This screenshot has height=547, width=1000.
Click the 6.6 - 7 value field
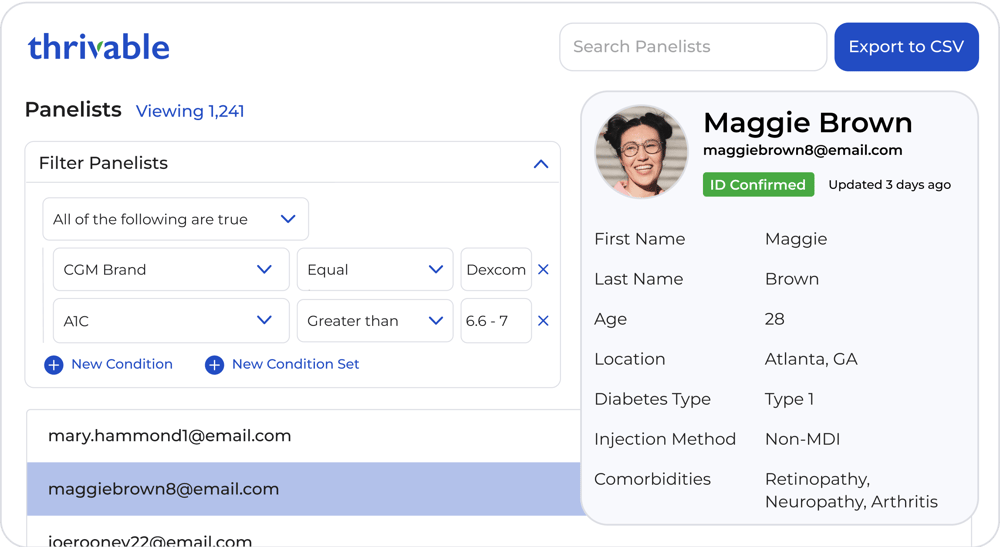click(x=496, y=321)
